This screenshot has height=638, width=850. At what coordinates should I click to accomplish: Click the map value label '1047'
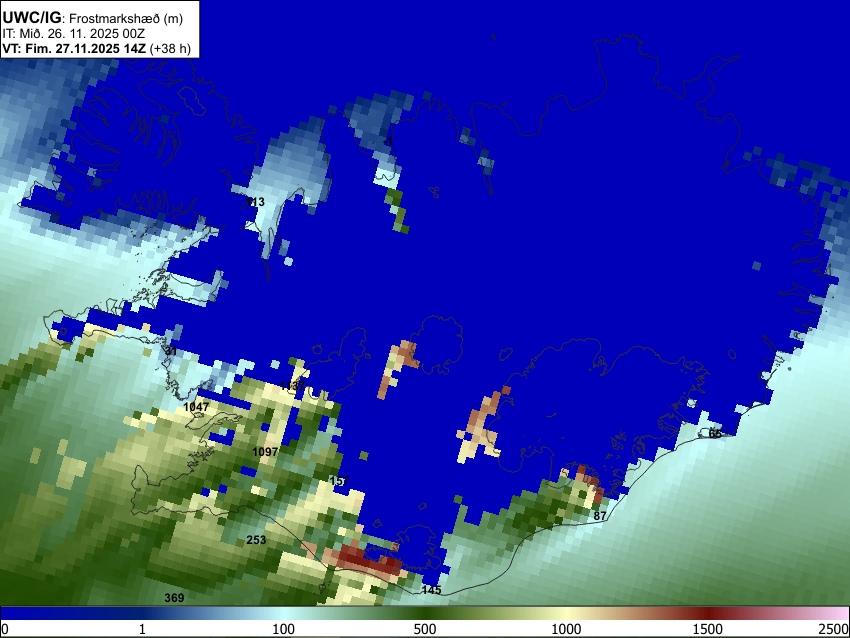click(196, 407)
